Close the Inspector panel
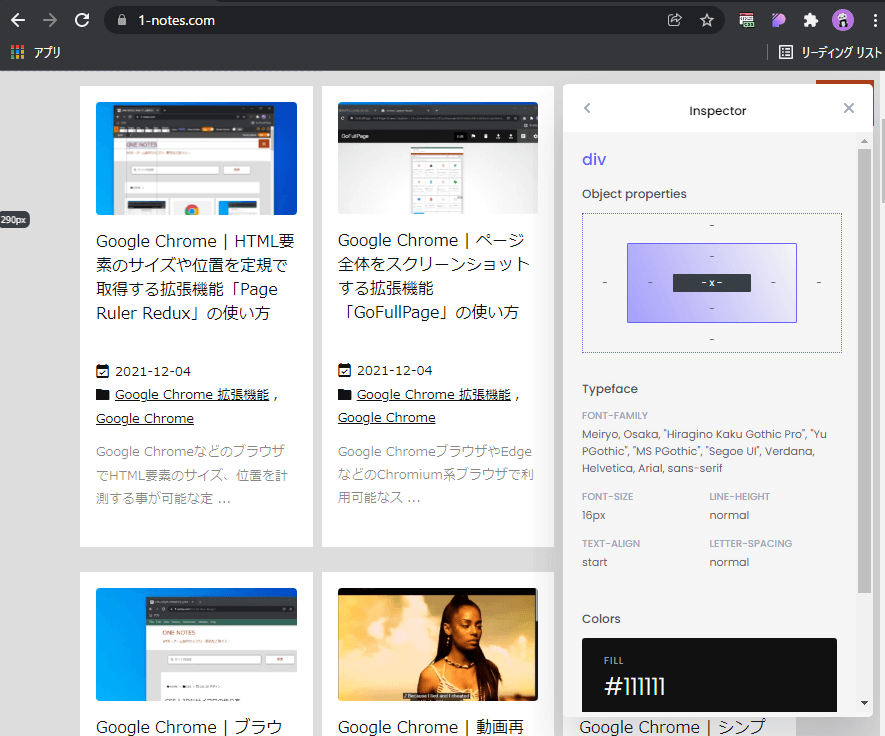The width and height of the screenshot is (885, 736). tap(848, 108)
